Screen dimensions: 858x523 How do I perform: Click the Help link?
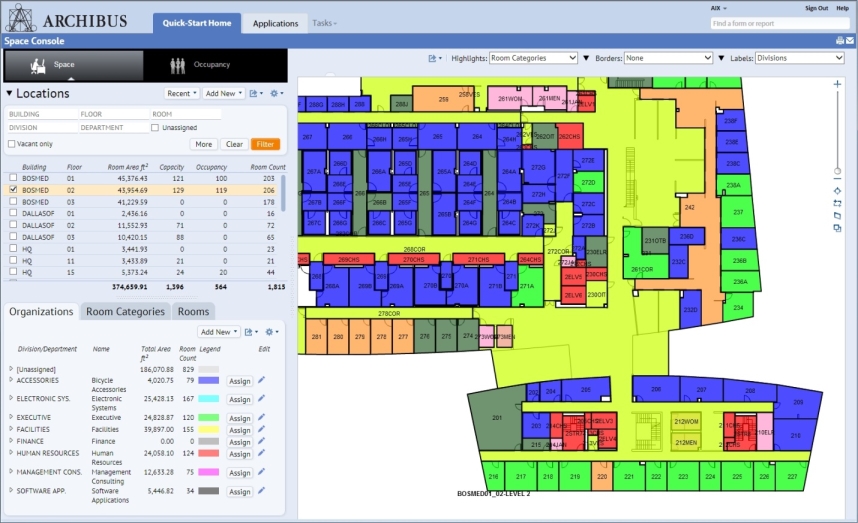pyautogui.click(x=842, y=8)
